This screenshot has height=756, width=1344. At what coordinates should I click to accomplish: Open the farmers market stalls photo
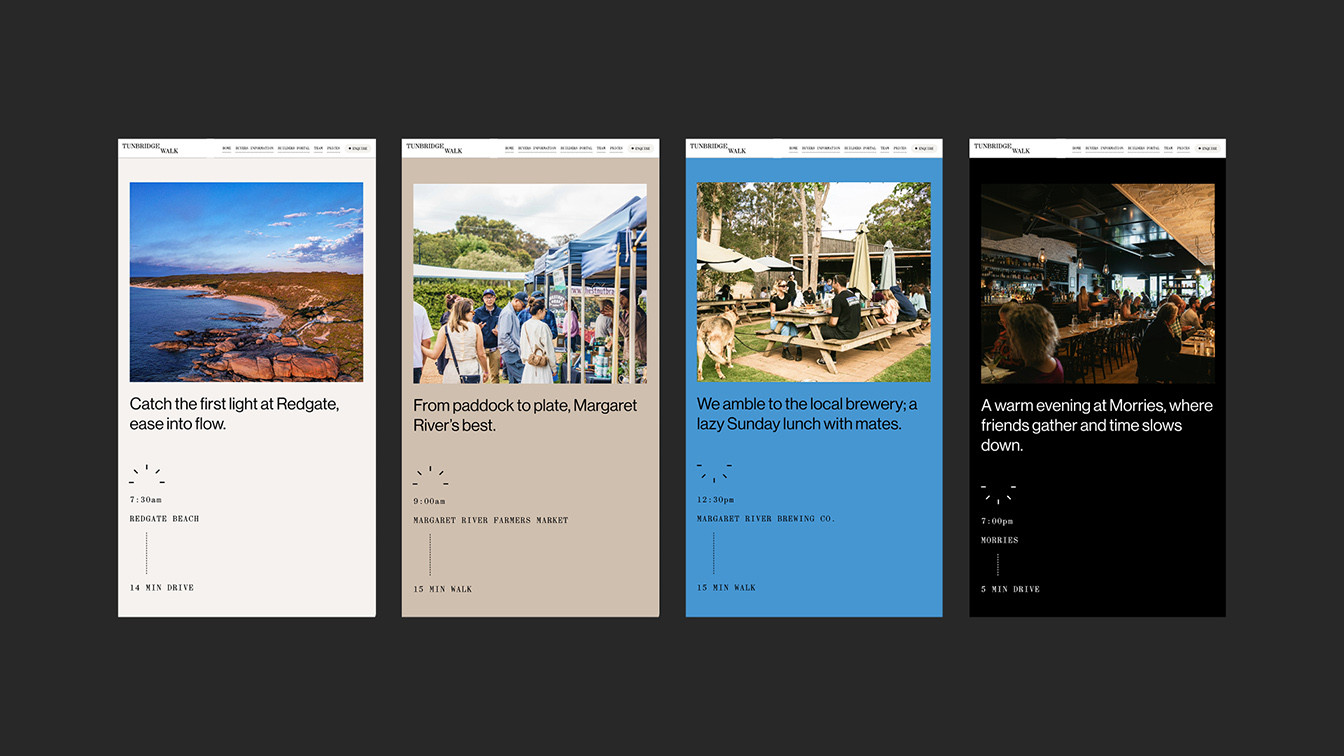point(530,283)
